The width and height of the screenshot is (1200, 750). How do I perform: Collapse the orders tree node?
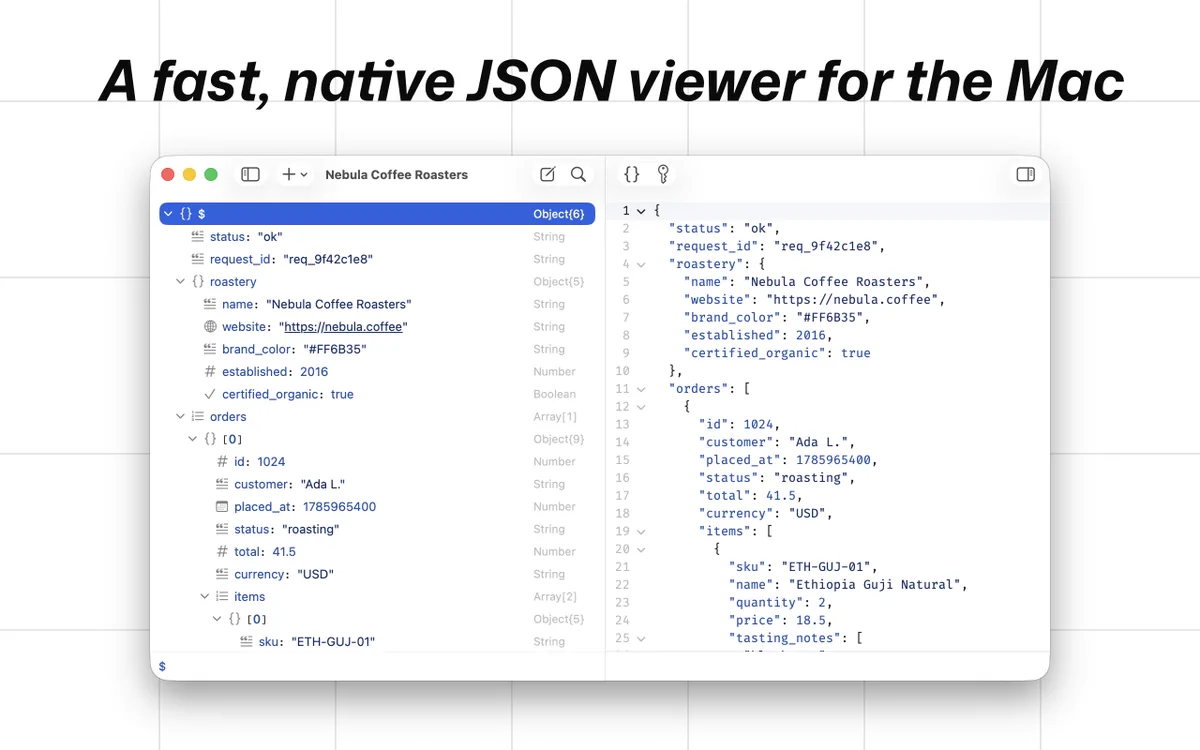click(x=180, y=417)
